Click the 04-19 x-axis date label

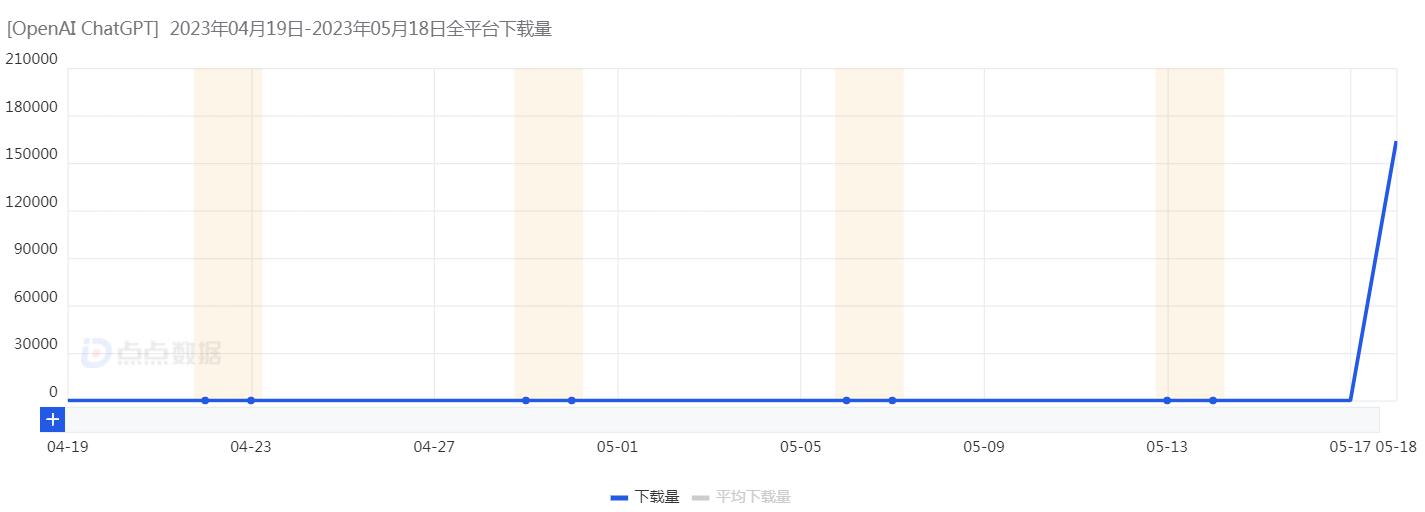coord(68,447)
